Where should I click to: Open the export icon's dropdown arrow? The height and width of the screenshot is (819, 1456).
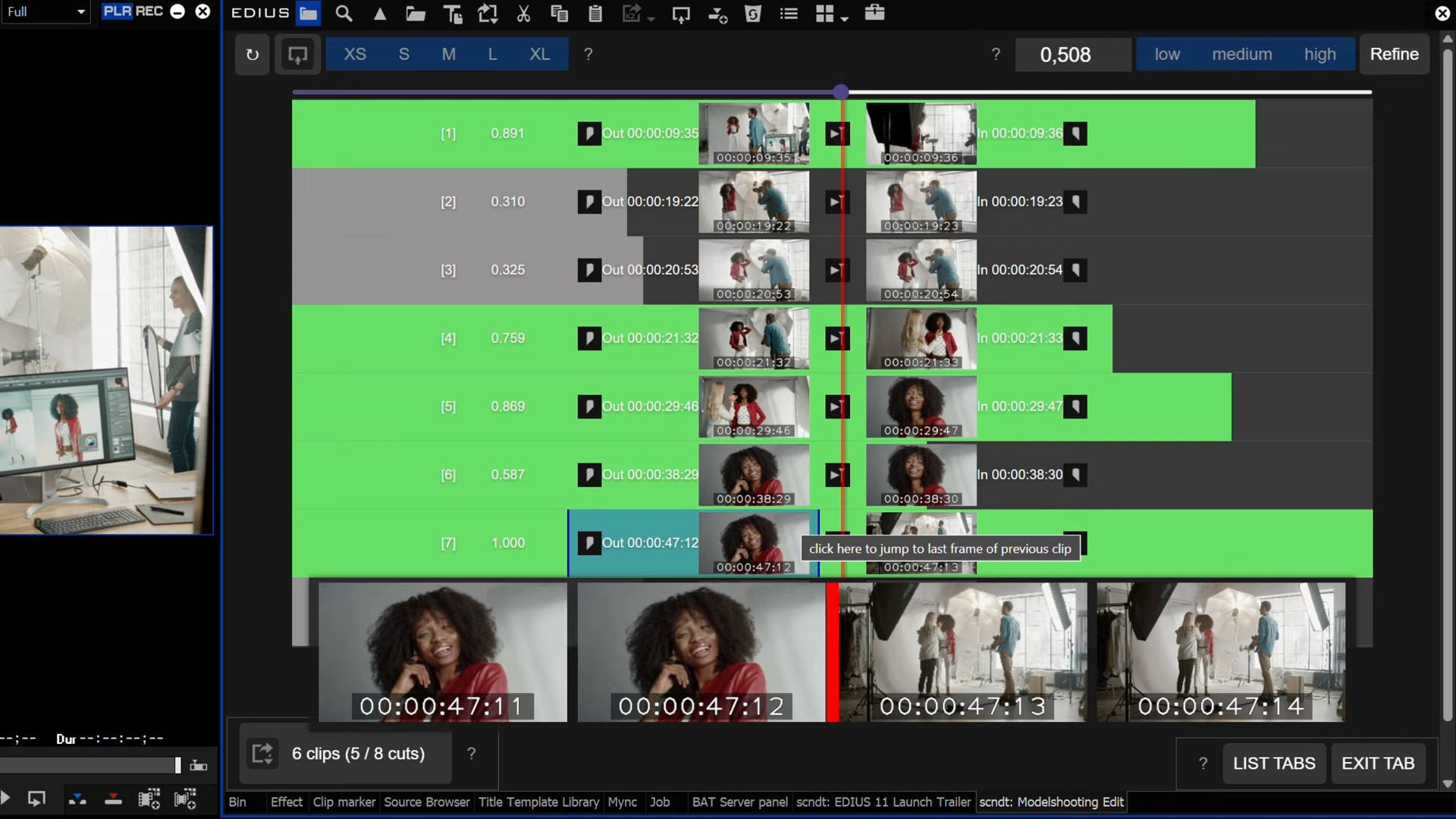pyautogui.click(x=651, y=17)
